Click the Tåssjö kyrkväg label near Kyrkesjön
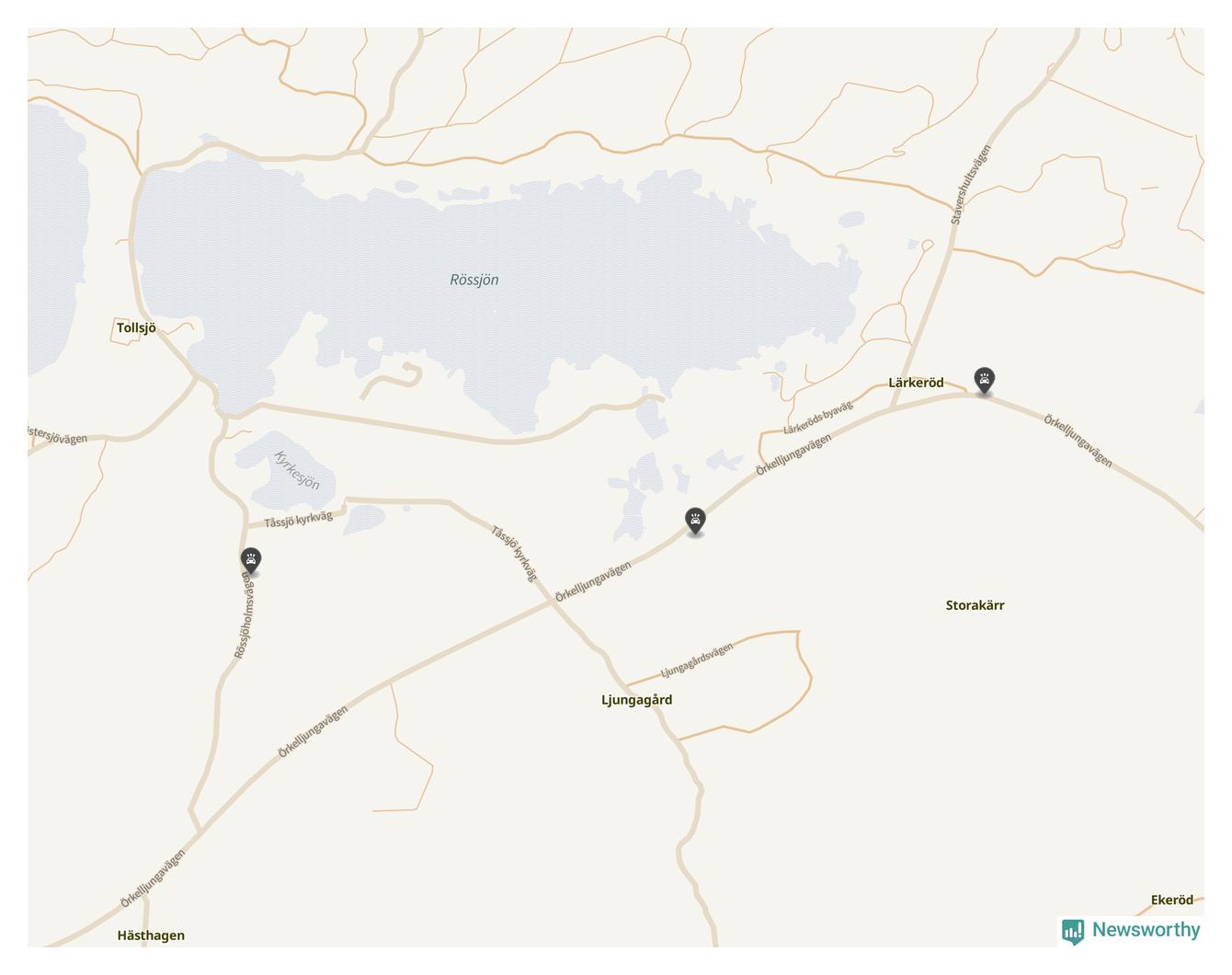 299,520
